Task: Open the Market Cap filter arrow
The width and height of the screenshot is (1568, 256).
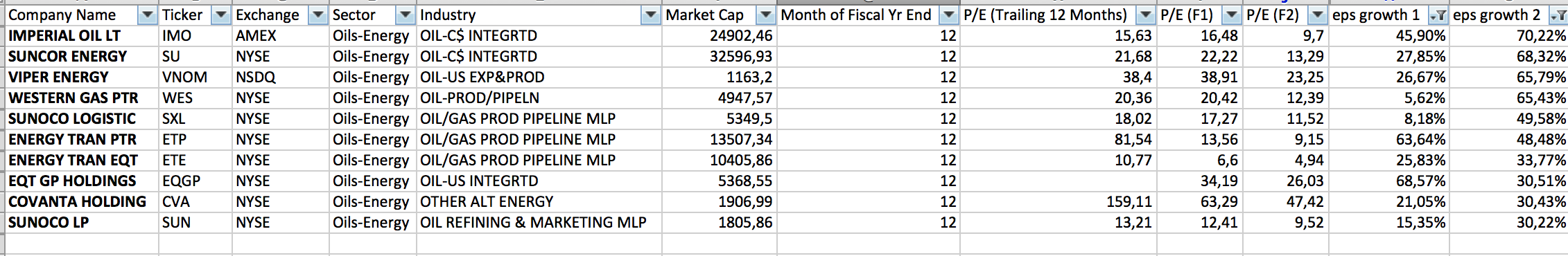Action: pyautogui.click(x=765, y=15)
